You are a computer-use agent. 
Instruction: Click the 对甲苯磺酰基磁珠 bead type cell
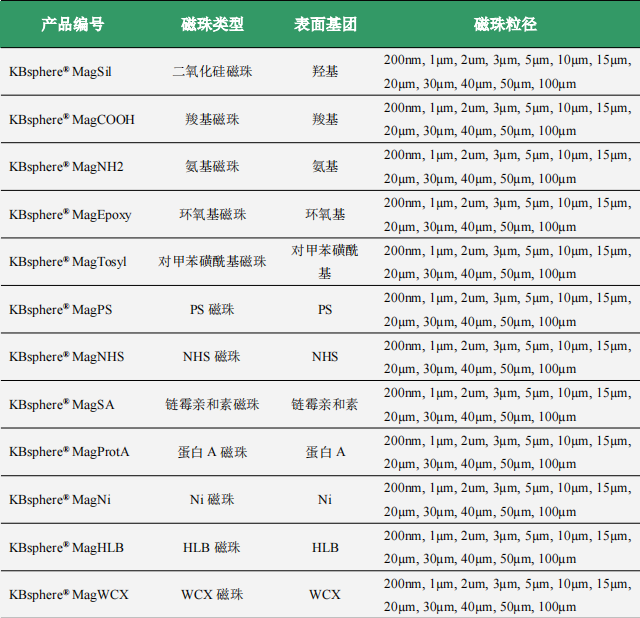(x=212, y=261)
